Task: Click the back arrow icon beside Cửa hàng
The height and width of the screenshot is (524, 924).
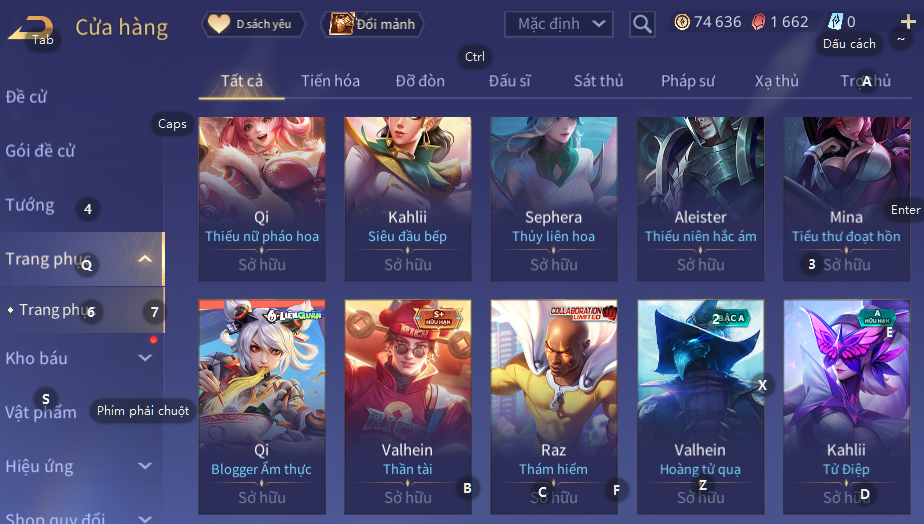Action: pos(31,28)
